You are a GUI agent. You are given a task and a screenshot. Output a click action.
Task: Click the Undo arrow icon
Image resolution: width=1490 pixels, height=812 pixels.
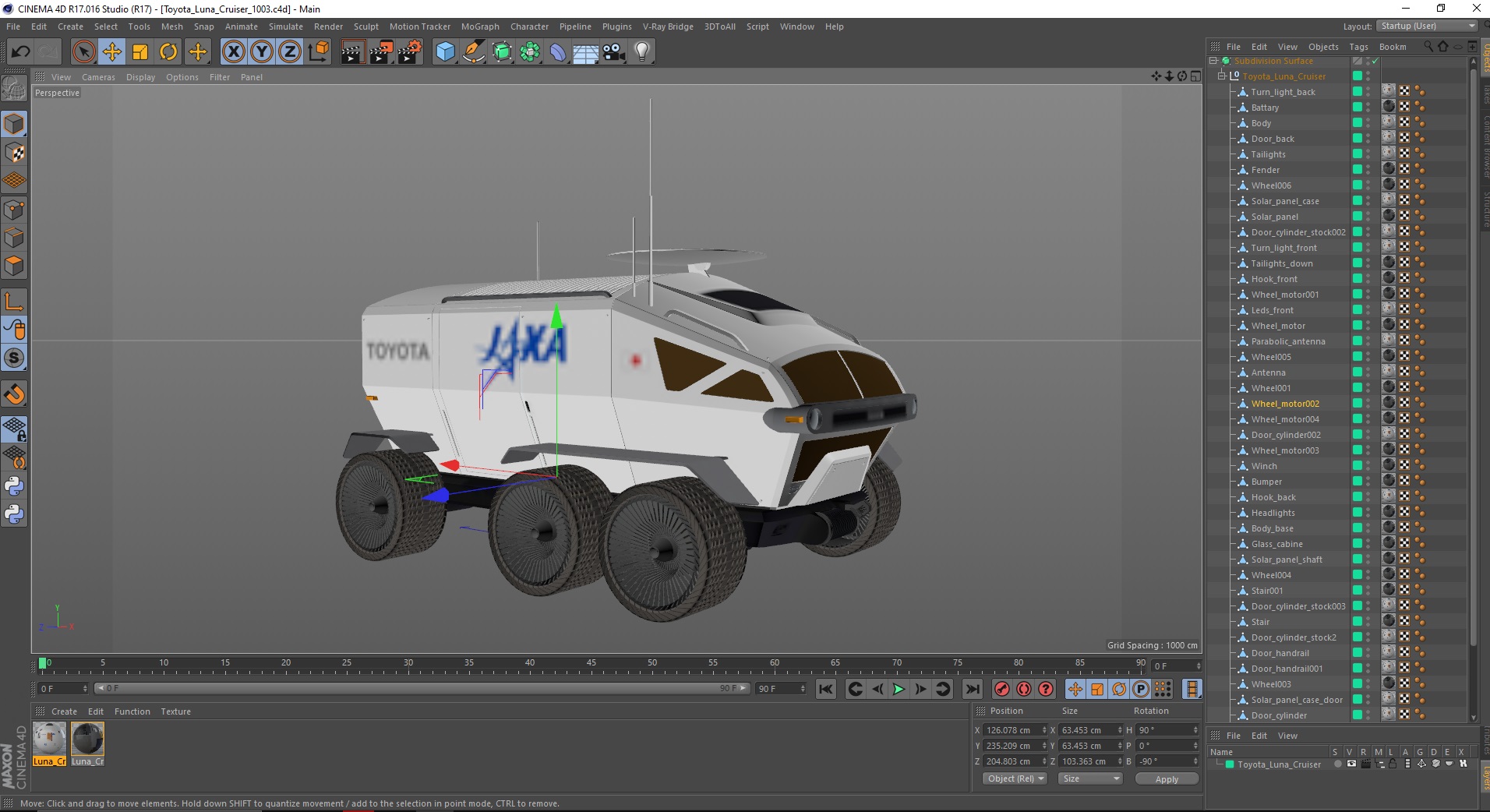20,52
